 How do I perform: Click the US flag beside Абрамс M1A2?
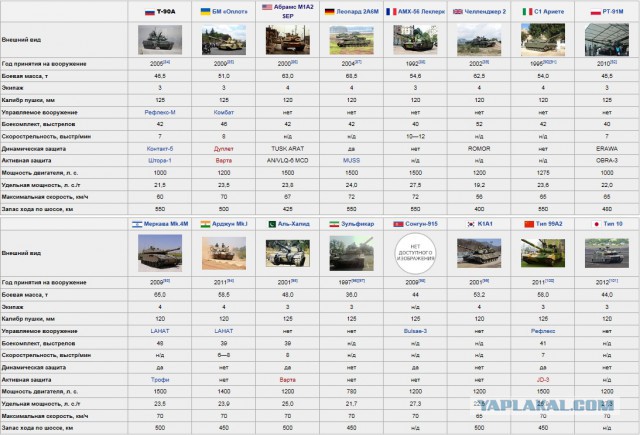[267, 7]
